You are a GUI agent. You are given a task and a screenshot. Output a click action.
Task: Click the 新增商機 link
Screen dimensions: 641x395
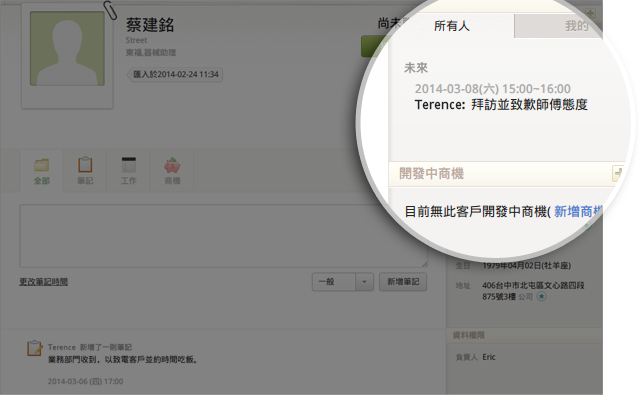(x=578, y=211)
